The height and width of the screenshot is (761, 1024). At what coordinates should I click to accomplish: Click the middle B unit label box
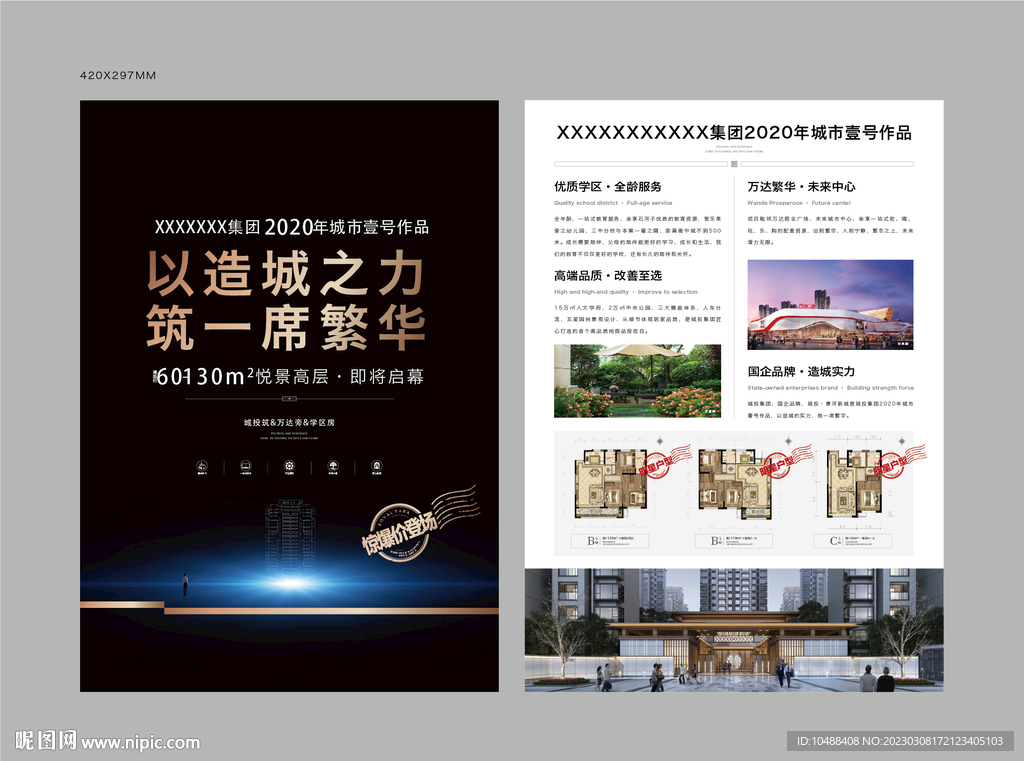[733, 541]
